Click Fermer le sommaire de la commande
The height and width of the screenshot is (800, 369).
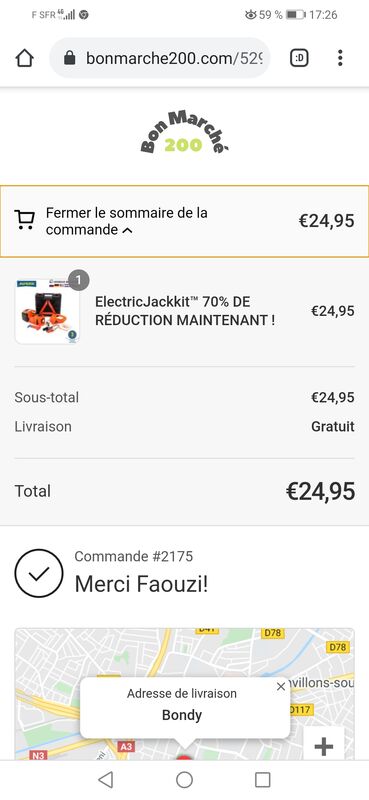(127, 221)
